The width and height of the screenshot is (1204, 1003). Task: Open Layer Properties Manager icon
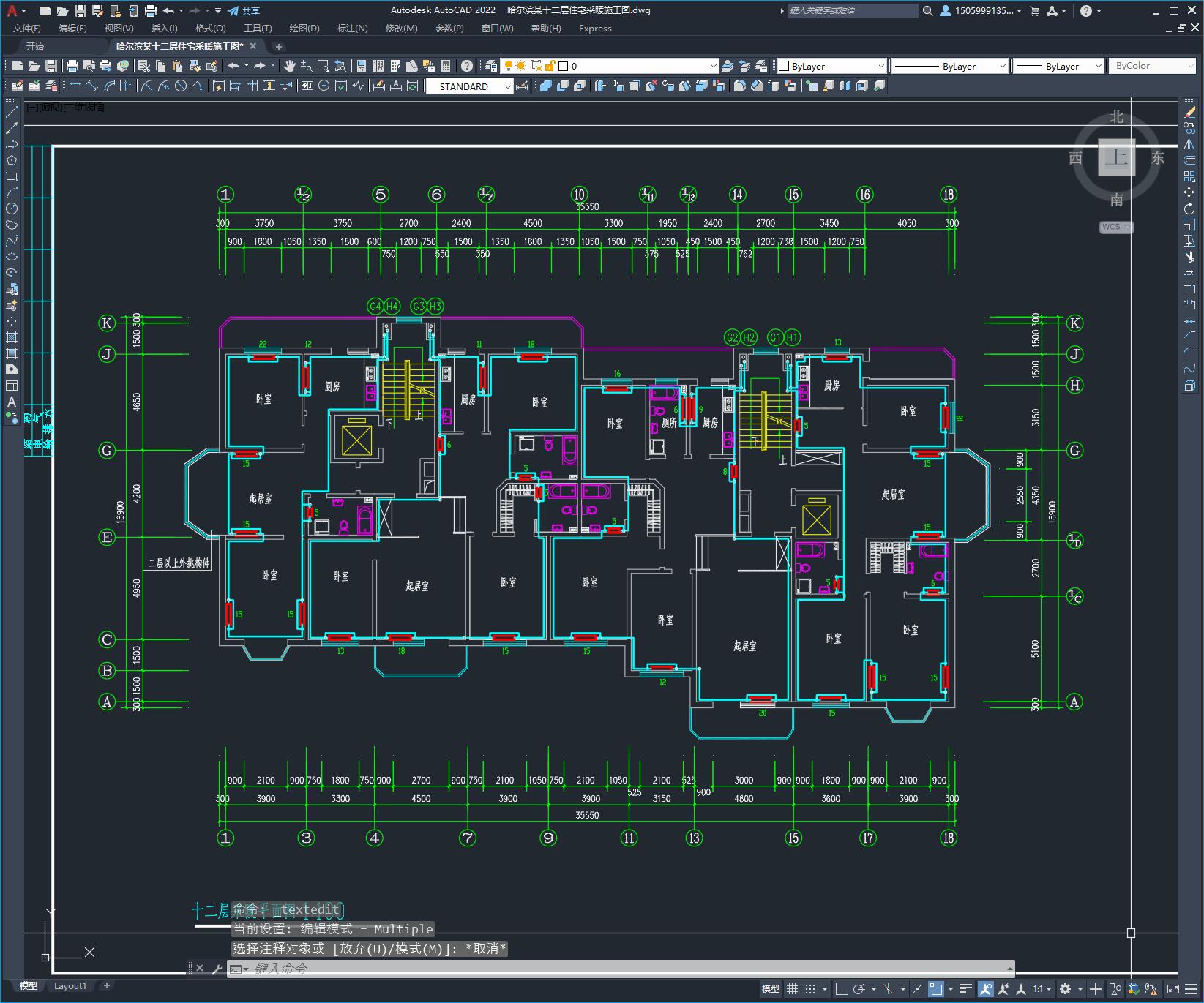(491, 66)
